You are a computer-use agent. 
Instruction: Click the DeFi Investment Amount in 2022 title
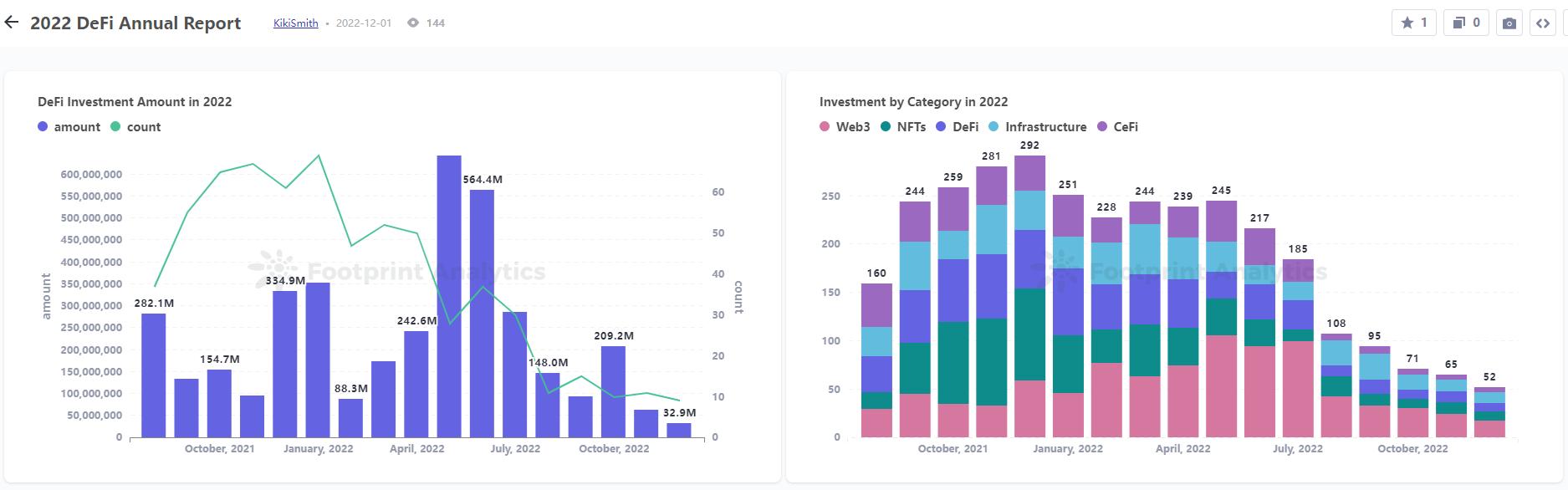(135, 102)
